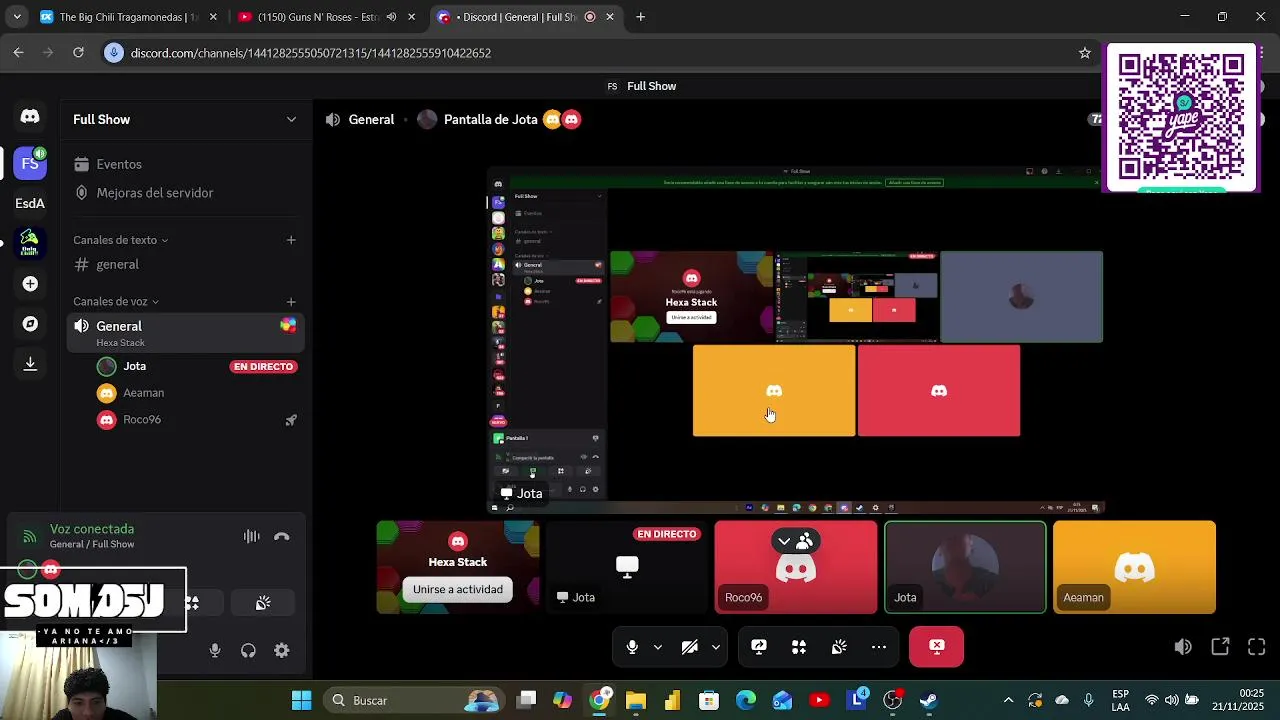1280x720 pixels.
Task: Go back in browser
Action: click(18, 53)
